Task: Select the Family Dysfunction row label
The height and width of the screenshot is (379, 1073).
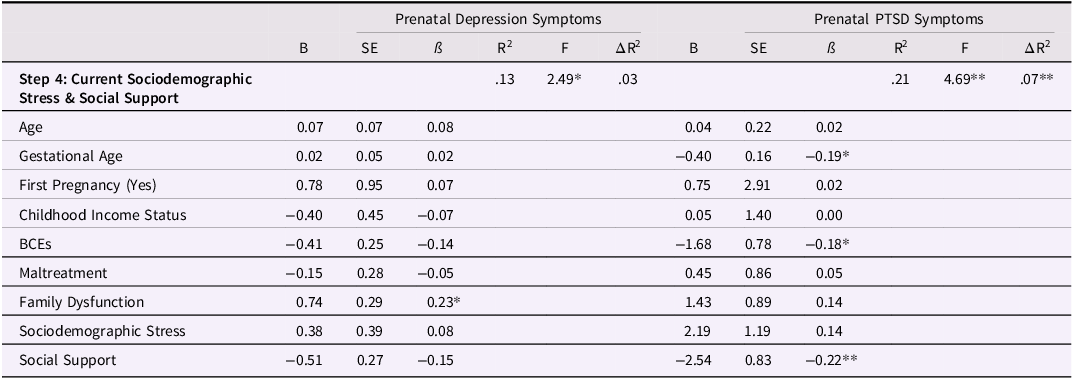Action: [x=81, y=302]
